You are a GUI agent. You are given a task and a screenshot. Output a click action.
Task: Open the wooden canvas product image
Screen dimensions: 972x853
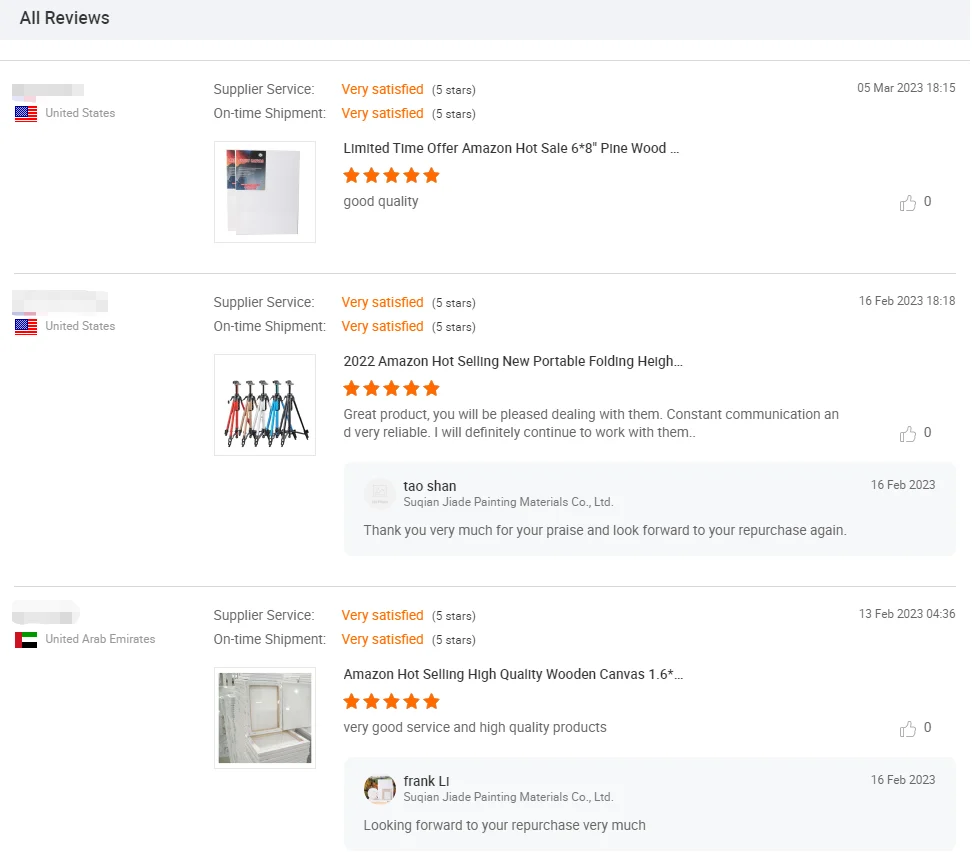click(x=265, y=718)
